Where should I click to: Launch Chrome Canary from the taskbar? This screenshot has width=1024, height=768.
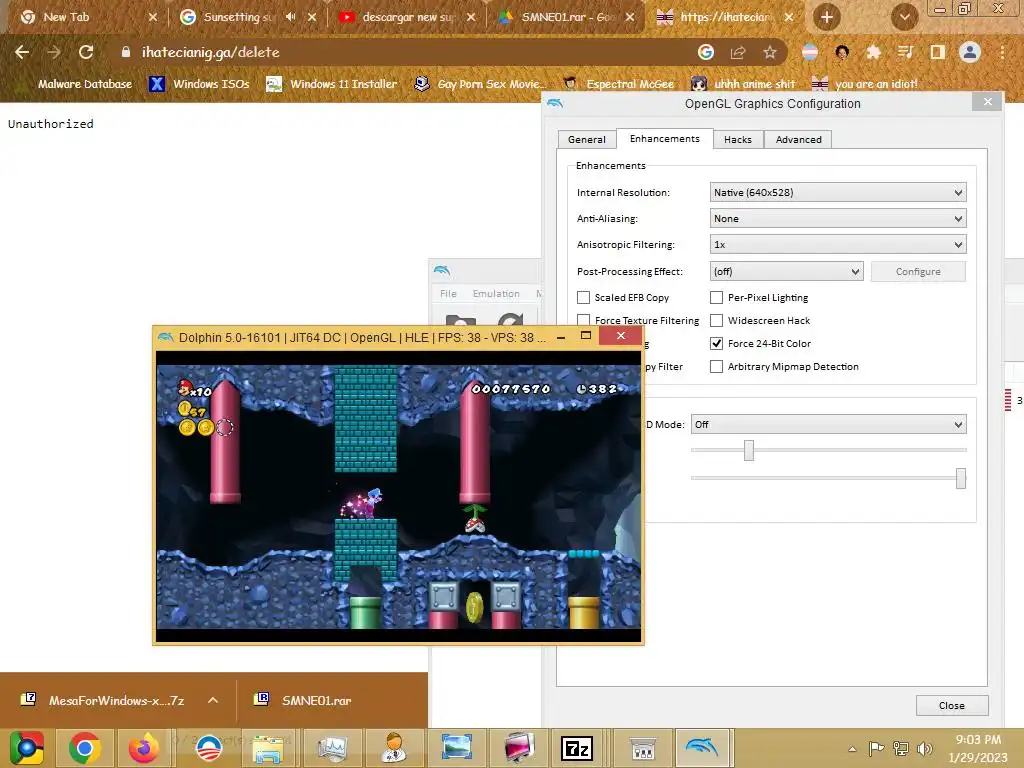pyautogui.click(x=27, y=748)
